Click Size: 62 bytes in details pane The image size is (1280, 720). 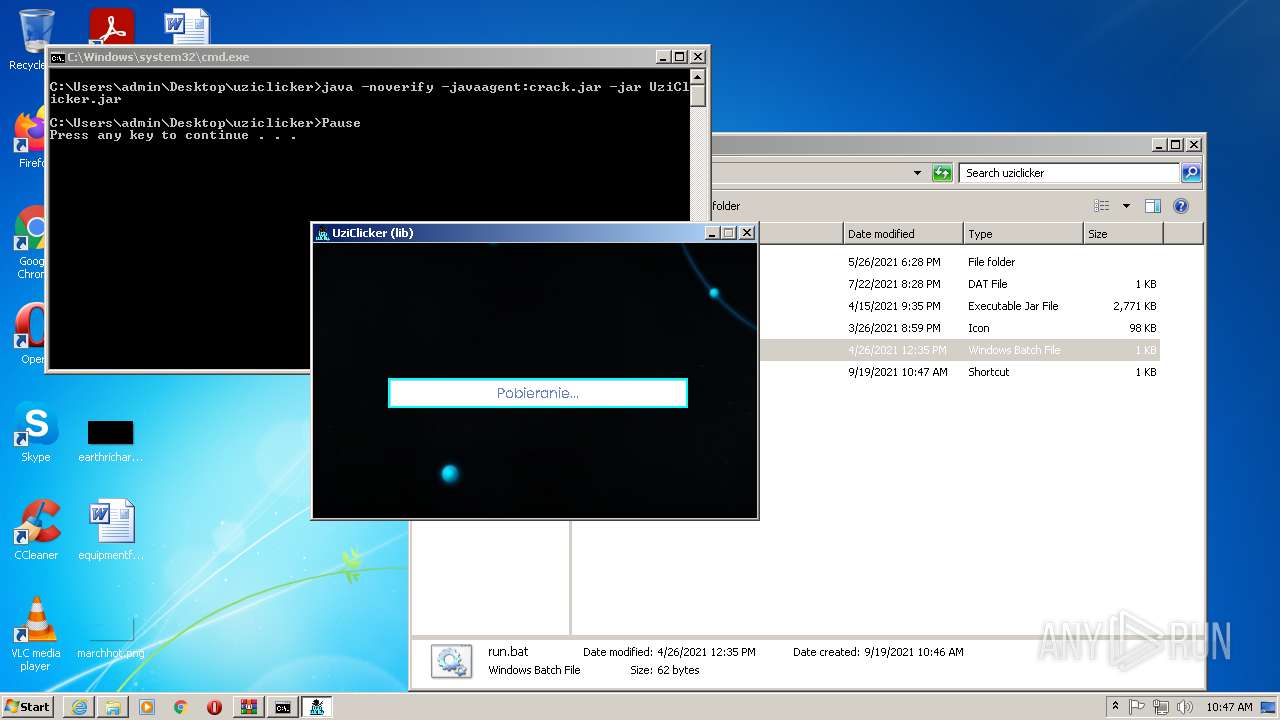665,670
